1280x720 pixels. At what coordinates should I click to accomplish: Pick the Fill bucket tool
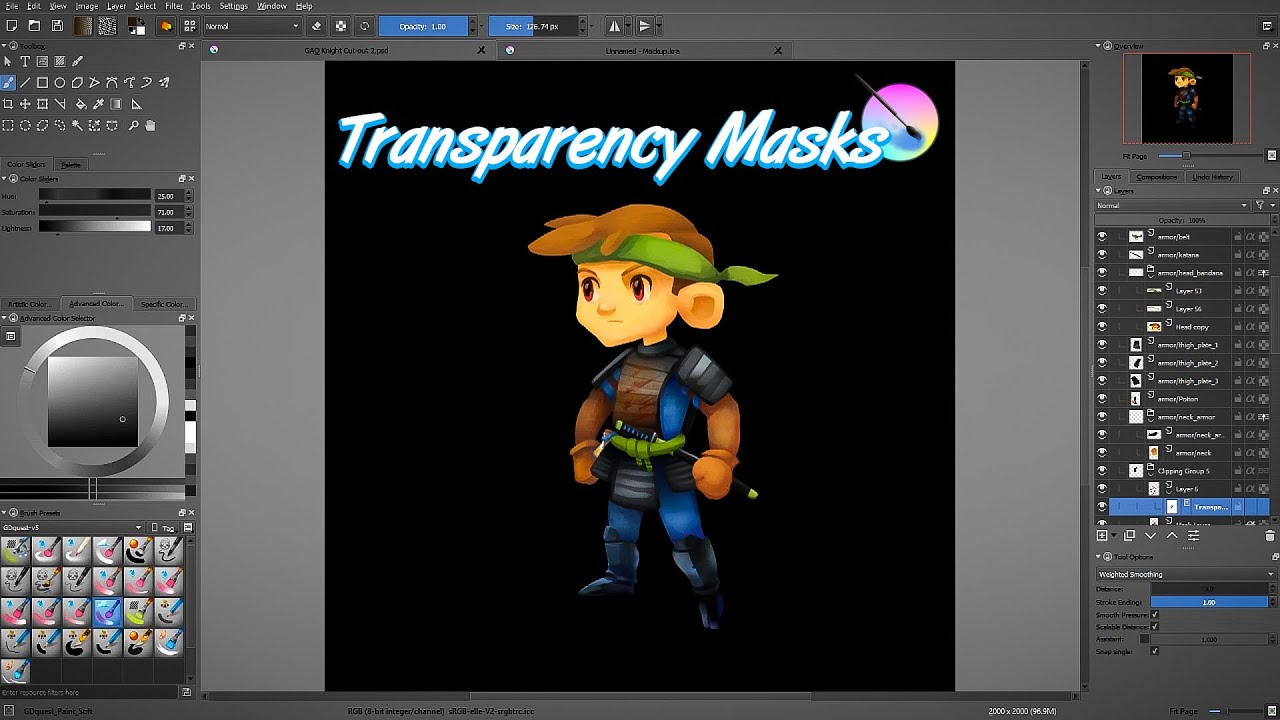click(x=81, y=104)
